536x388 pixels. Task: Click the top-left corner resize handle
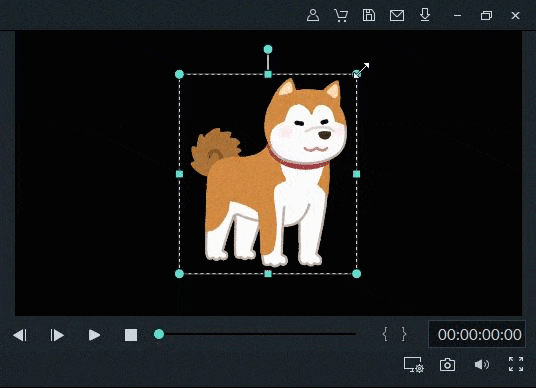[179, 74]
